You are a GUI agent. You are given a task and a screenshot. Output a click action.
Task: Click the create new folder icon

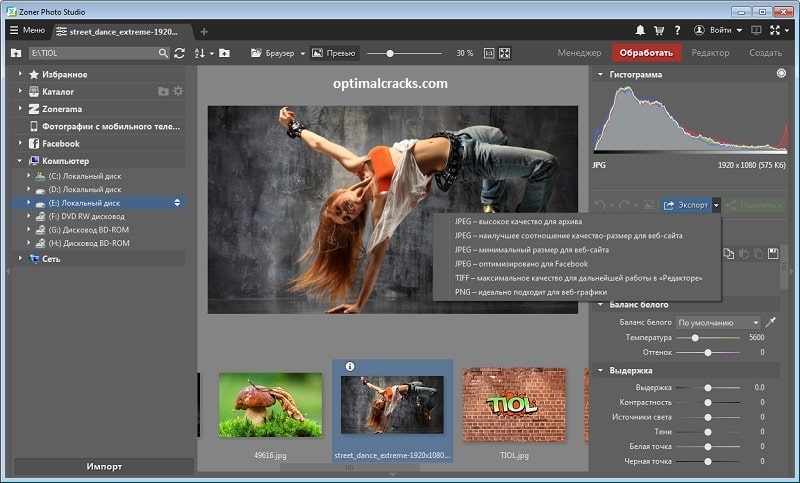click(224, 53)
